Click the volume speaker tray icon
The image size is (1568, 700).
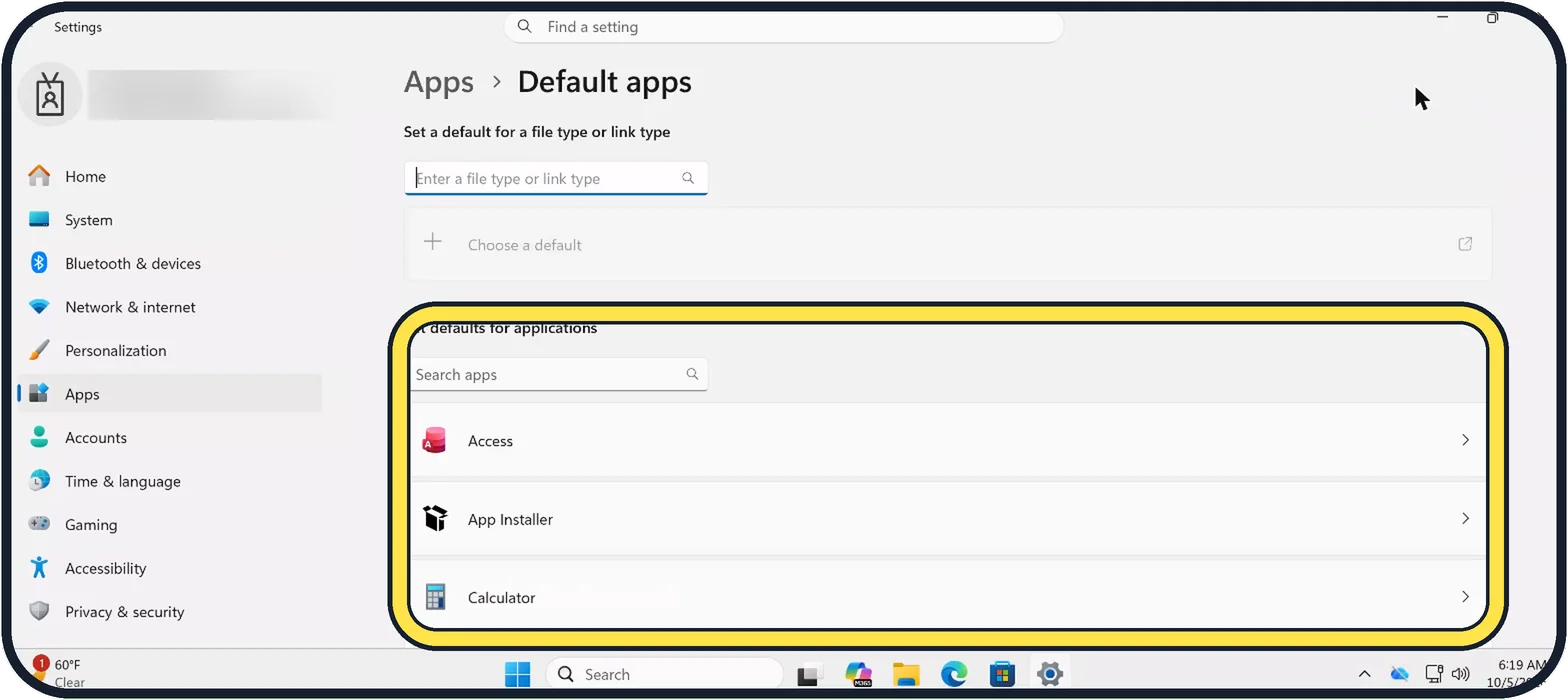[1460, 674]
